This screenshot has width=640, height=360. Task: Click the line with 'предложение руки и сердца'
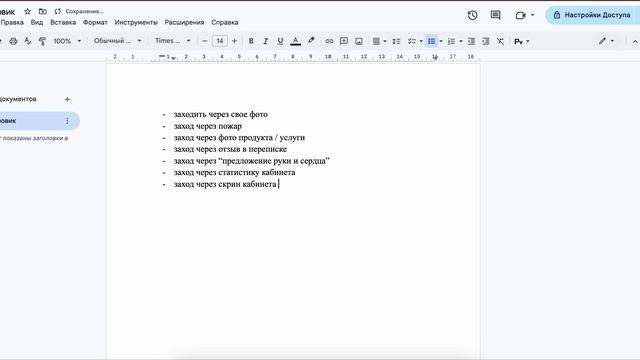251,161
